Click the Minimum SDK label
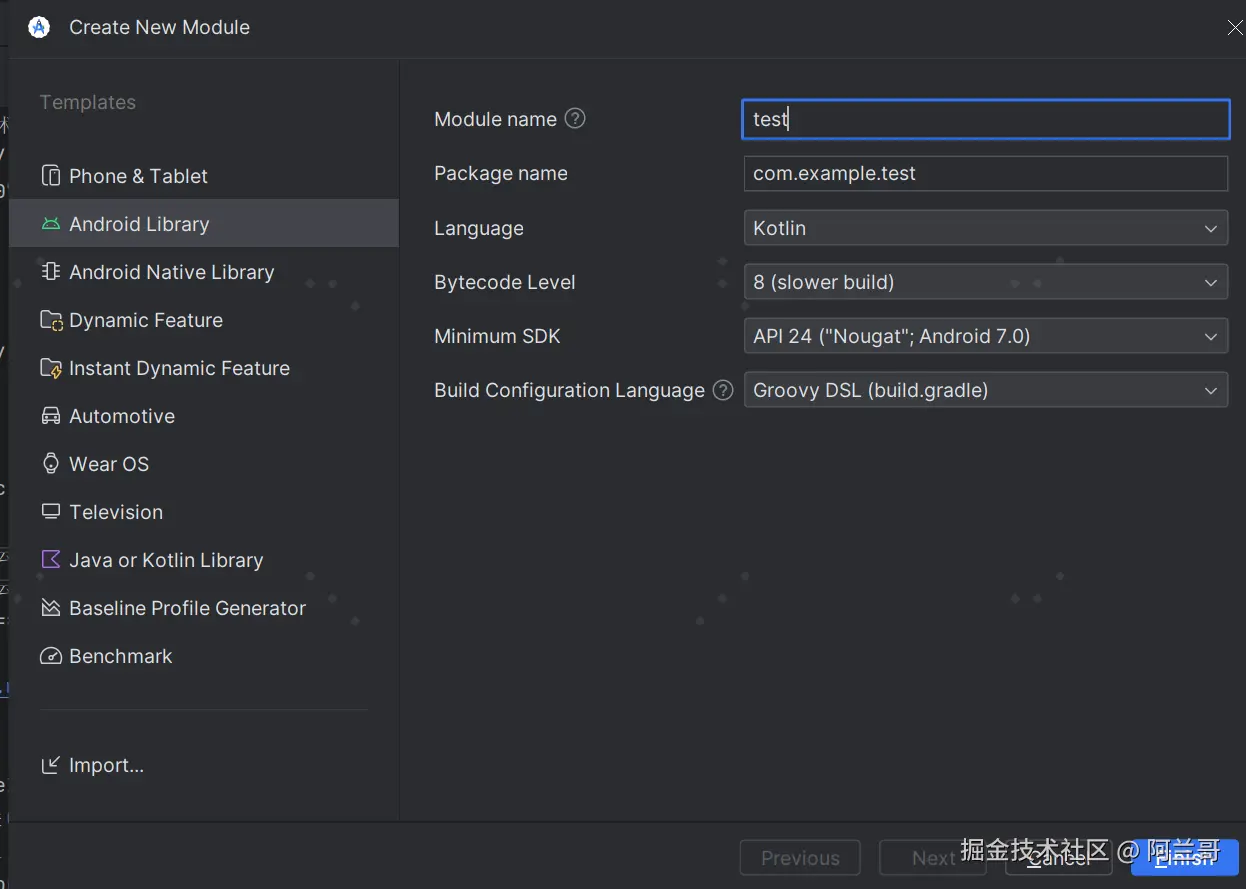1246x889 pixels. (x=497, y=336)
